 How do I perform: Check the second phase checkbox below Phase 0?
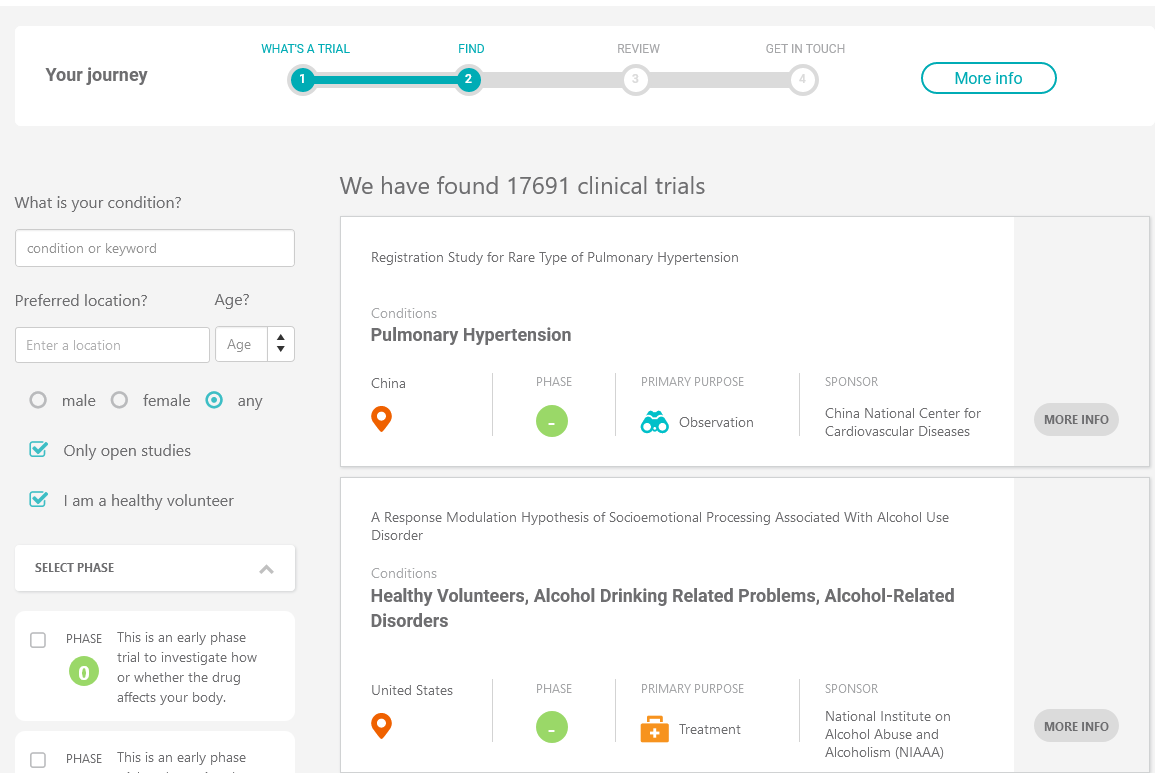(38, 760)
